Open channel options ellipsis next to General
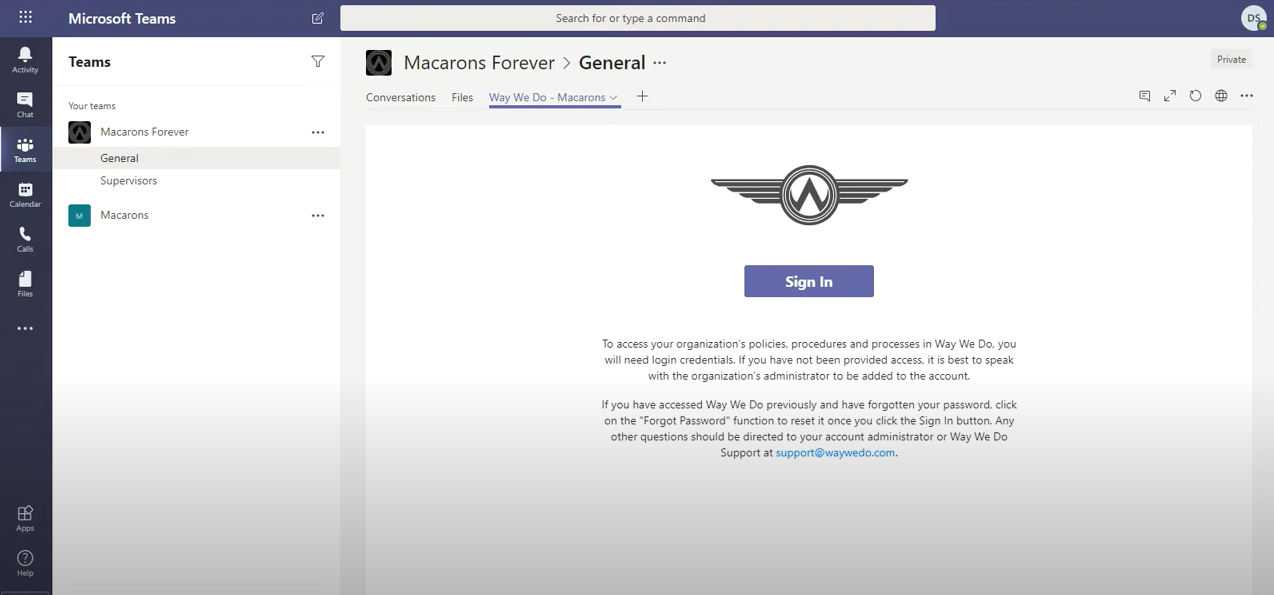The width and height of the screenshot is (1274, 595). pos(659,62)
